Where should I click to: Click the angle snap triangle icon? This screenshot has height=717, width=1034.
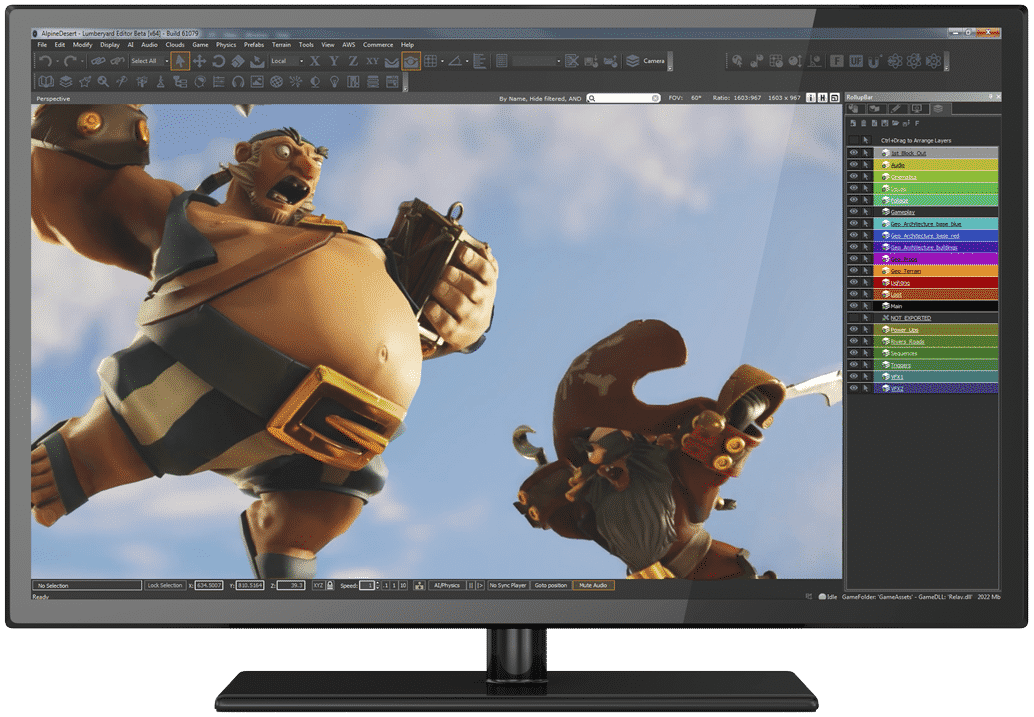pos(455,61)
